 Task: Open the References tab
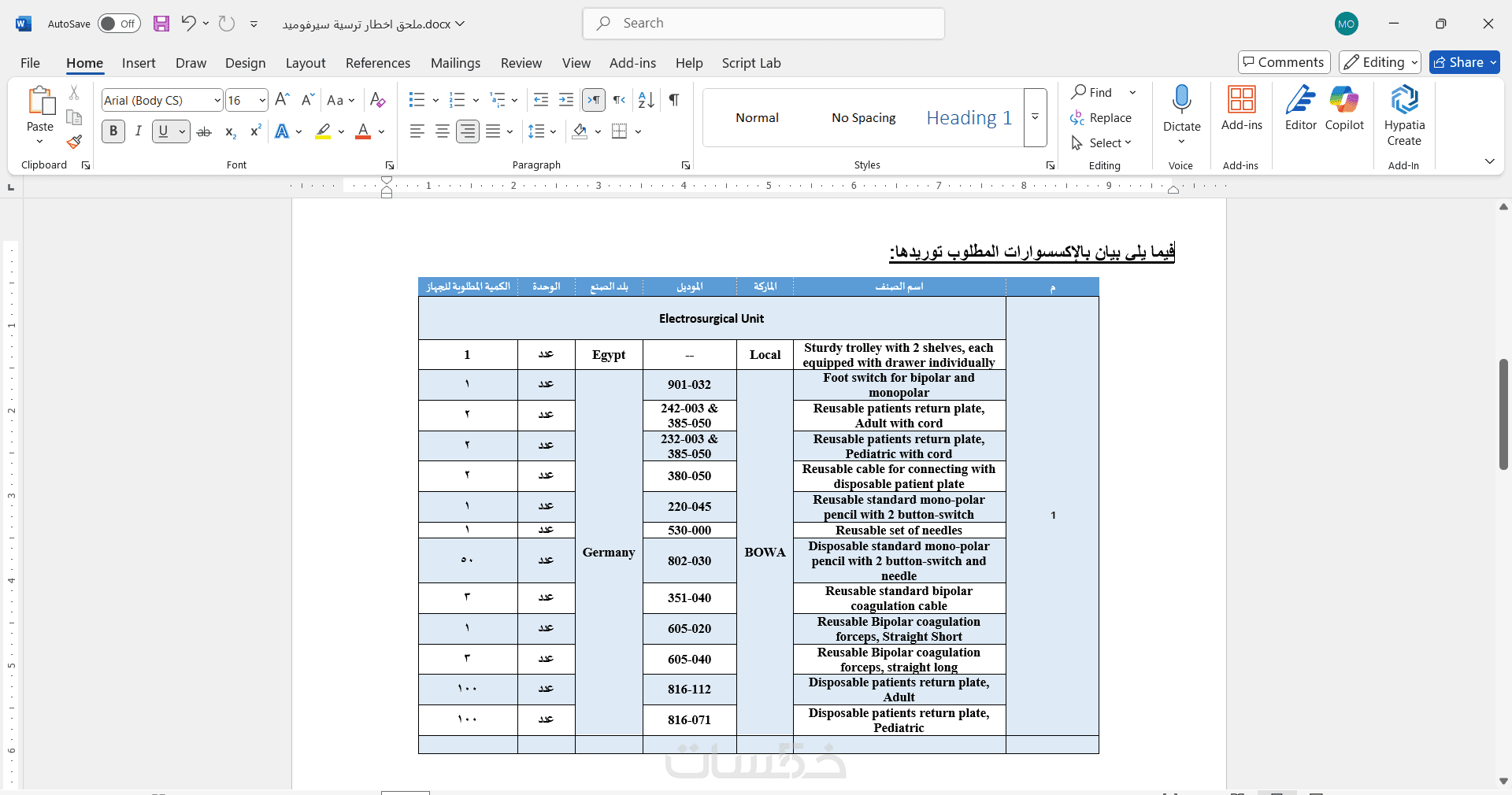click(378, 63)
